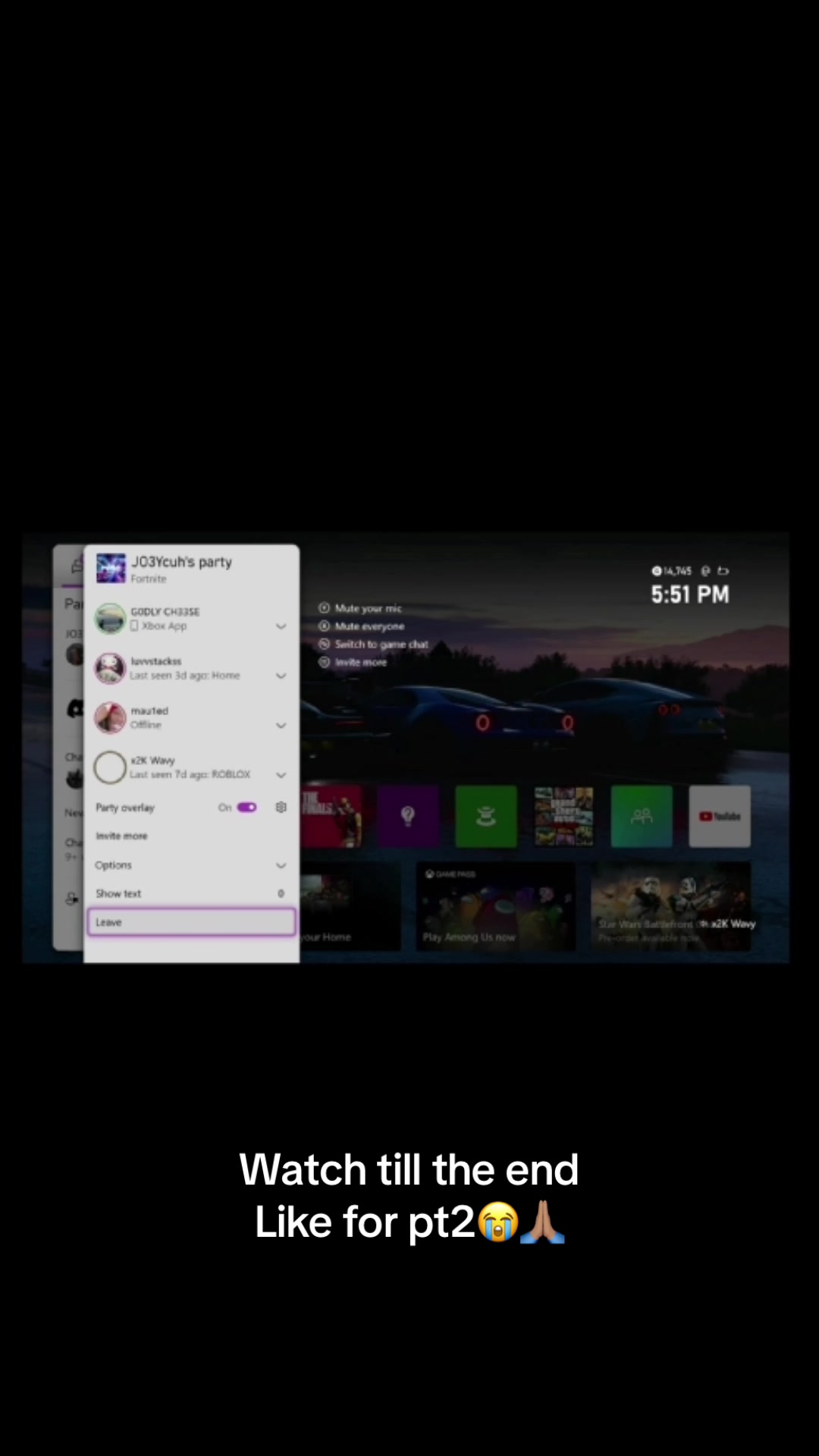Launch the Grand Theft Auto game tile
Image resolution: width=819 pixels, height=1456 pixels.
click(563, 816)
